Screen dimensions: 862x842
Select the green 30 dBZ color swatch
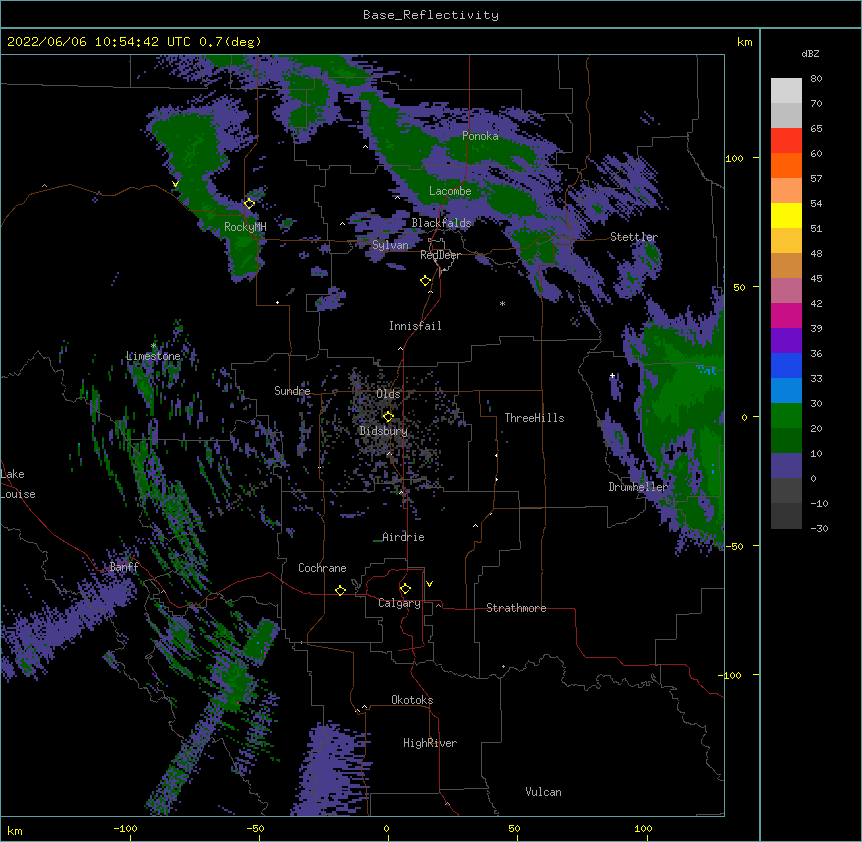[x=786, y=416]
